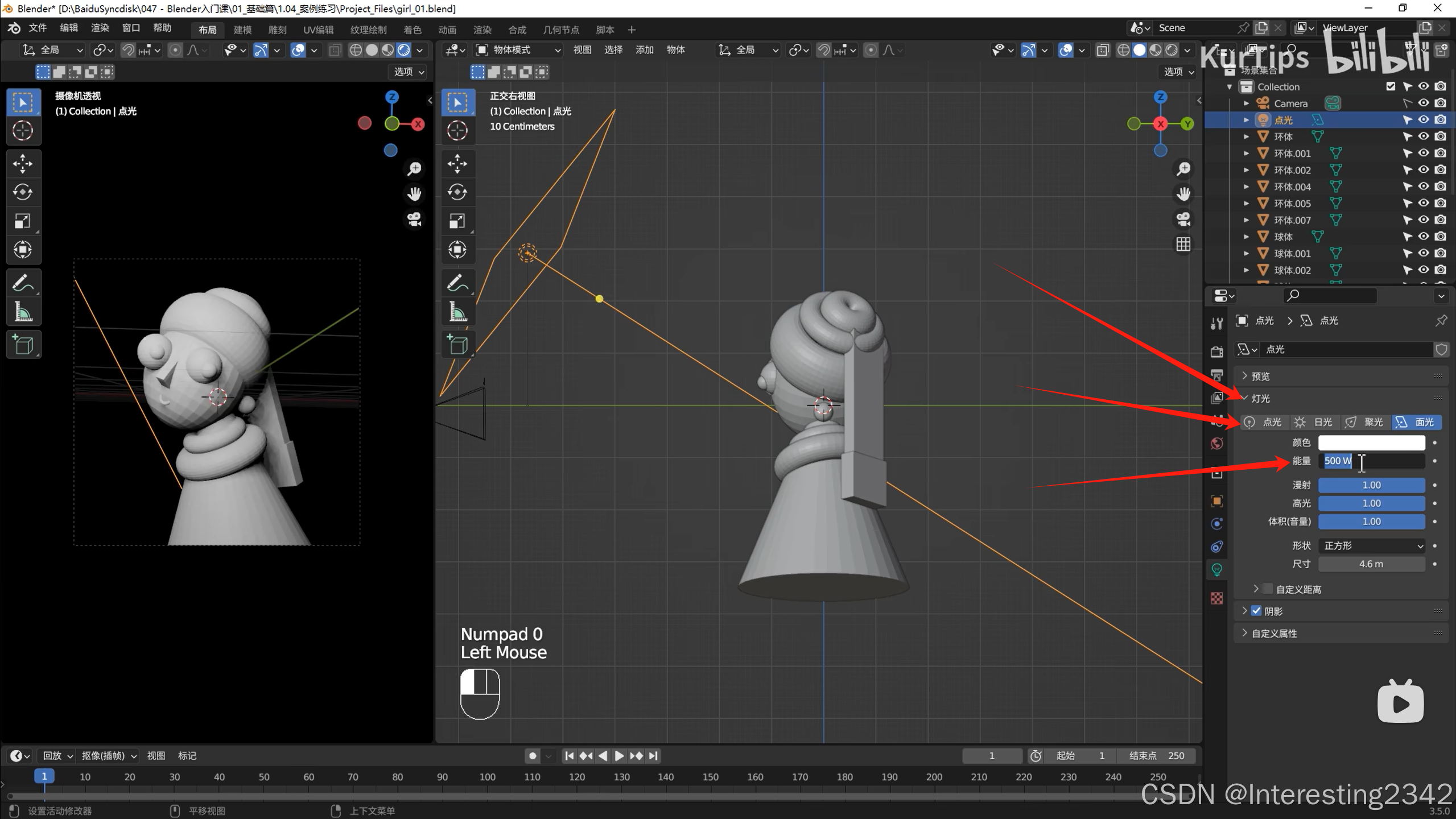
Task: Choose the Measure tool in left viewport
Action: (x=23, y=312)
